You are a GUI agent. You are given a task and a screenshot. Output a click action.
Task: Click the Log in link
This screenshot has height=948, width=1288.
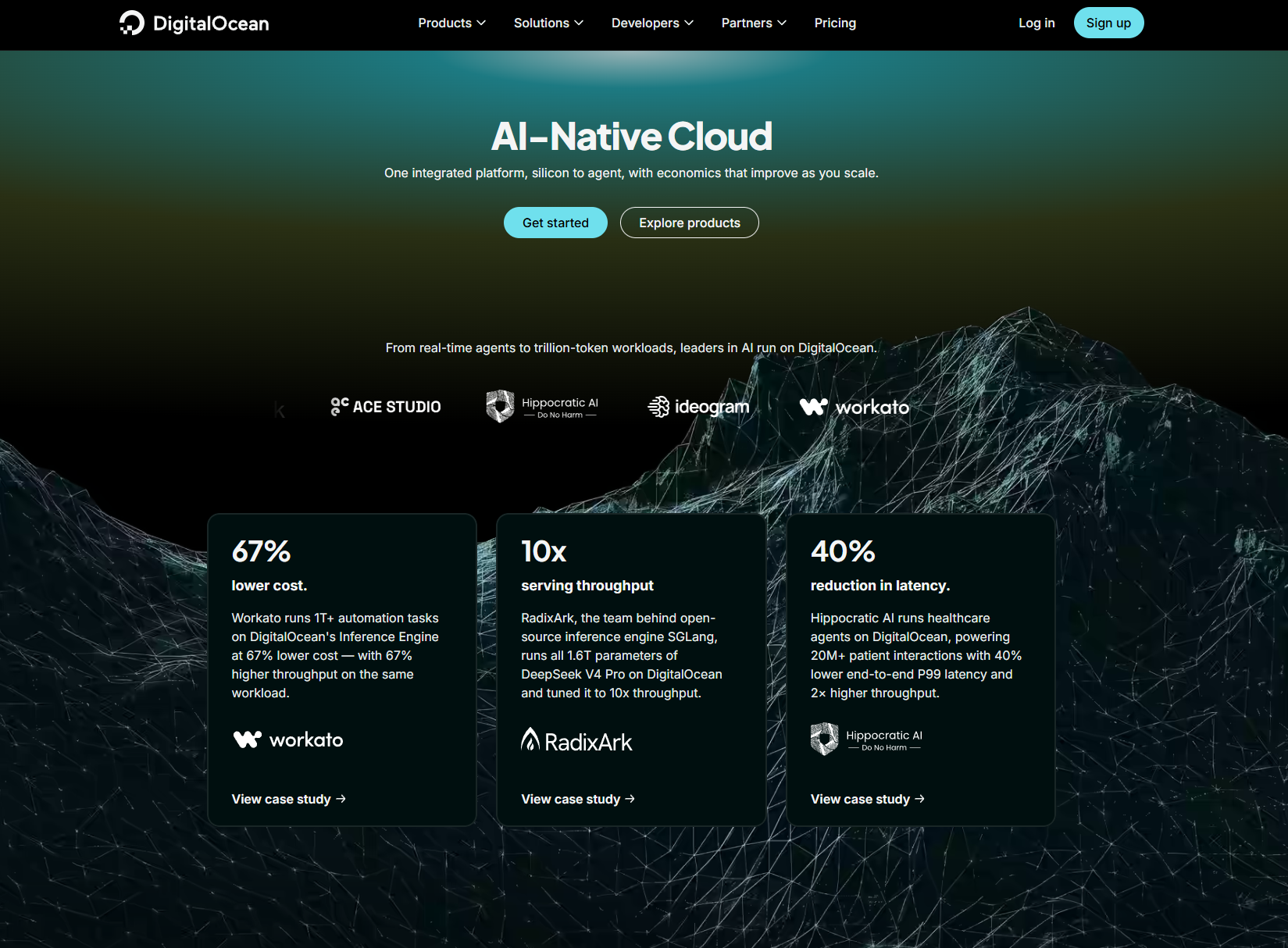[1036, 23]
